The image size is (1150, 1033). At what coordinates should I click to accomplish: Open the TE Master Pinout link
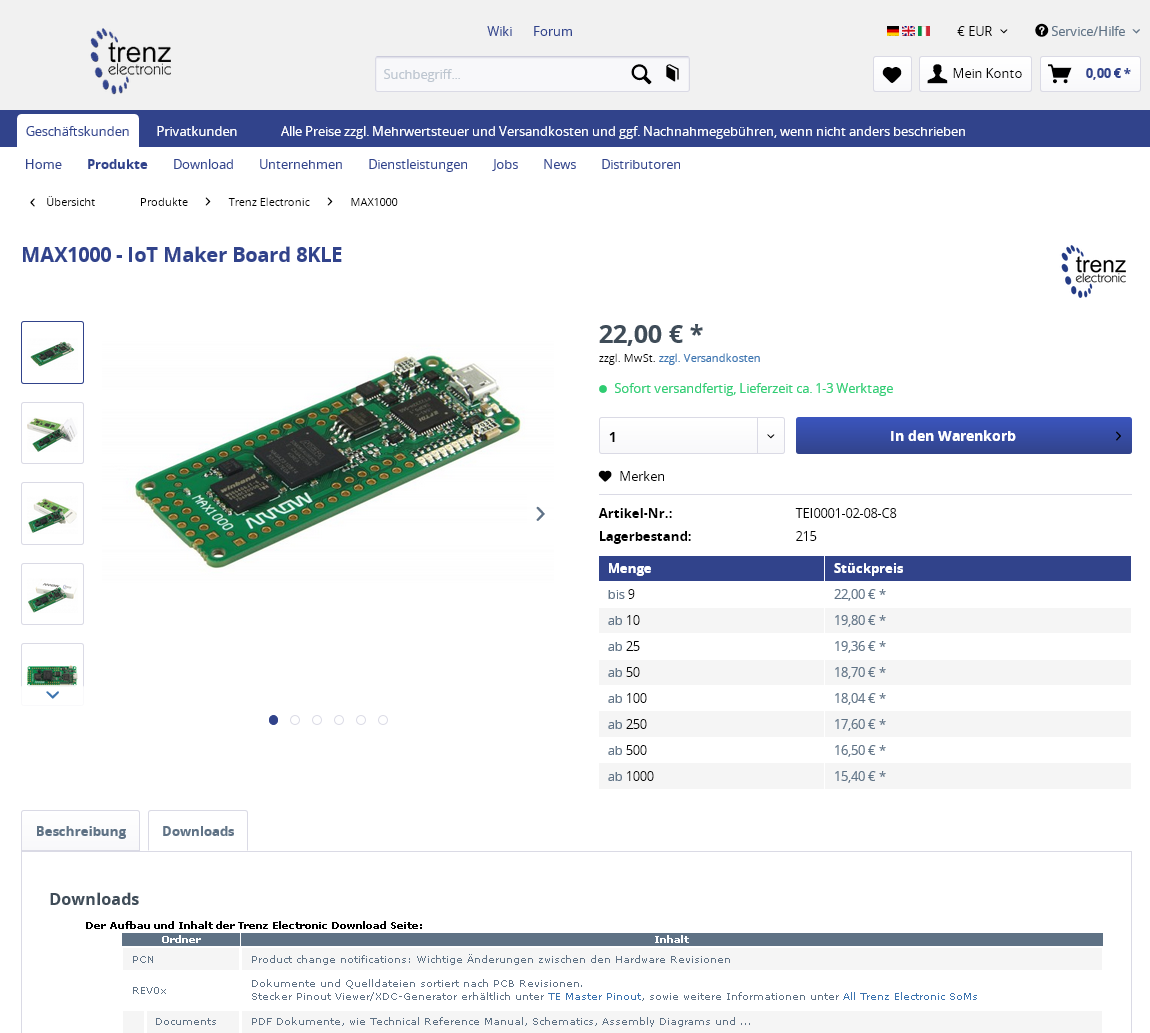594,996
